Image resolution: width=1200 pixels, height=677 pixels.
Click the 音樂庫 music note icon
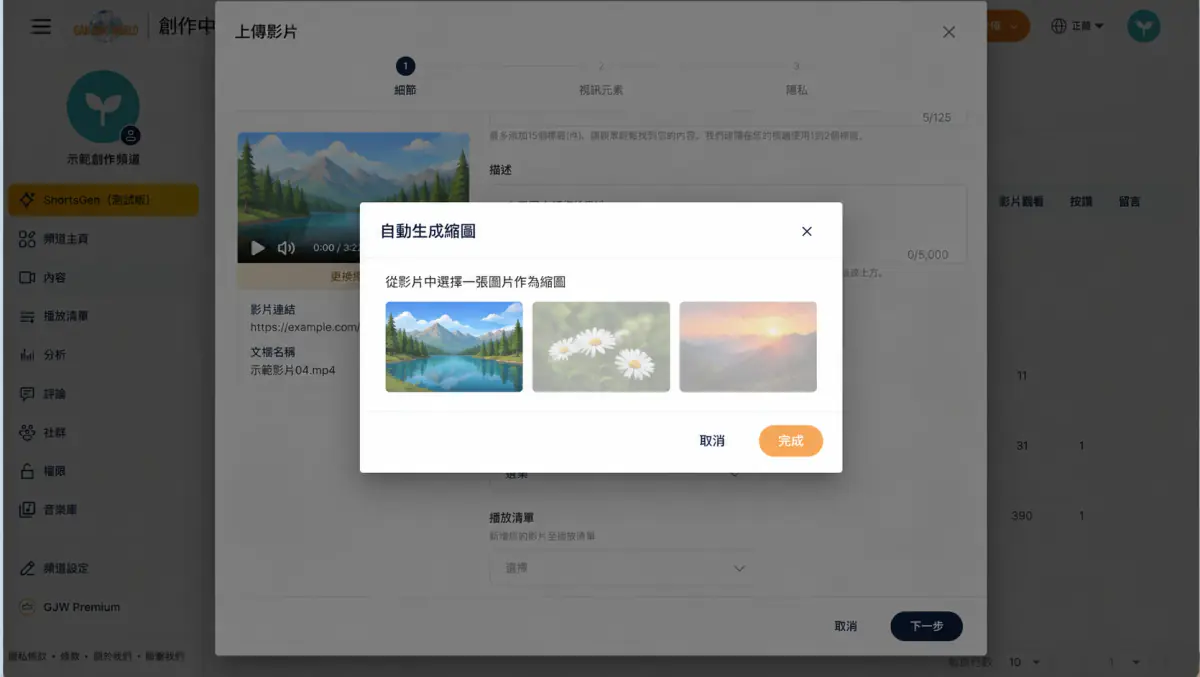tap(28, 510)
